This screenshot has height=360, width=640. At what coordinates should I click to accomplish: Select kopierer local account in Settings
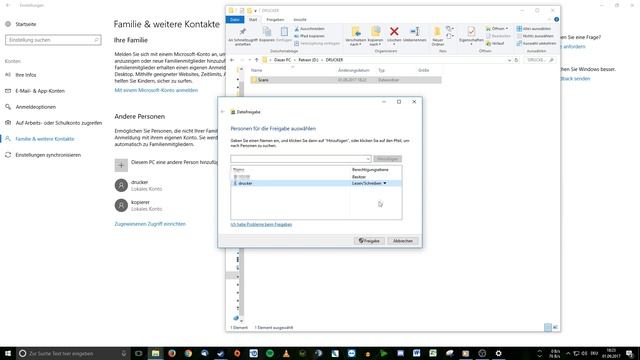pyautogui.click(x=139, y=205)
